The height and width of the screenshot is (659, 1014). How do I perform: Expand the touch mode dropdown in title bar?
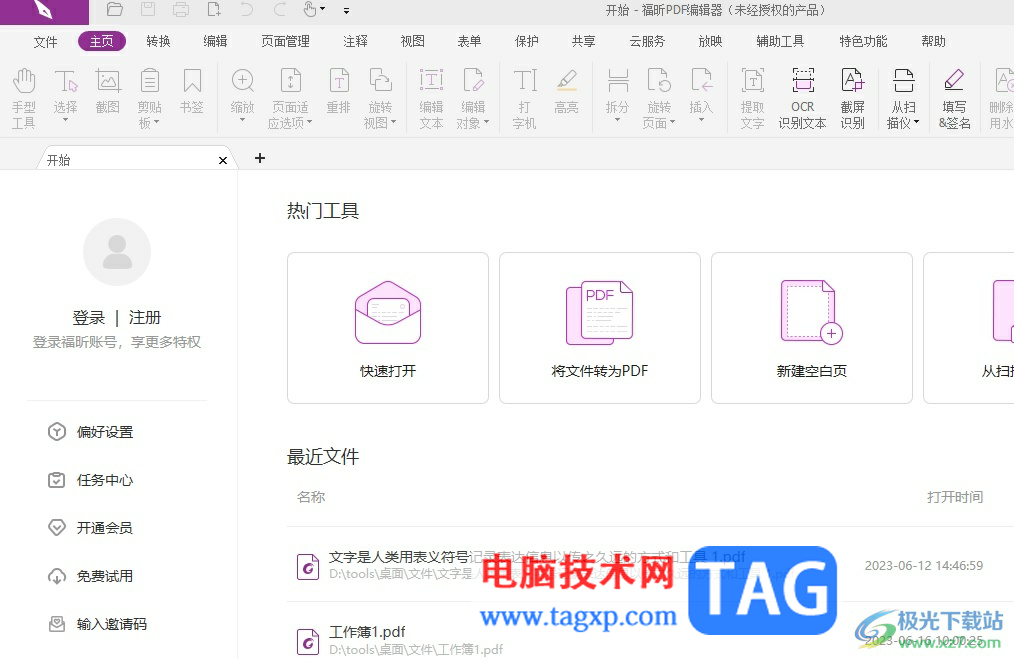[323, 9]
